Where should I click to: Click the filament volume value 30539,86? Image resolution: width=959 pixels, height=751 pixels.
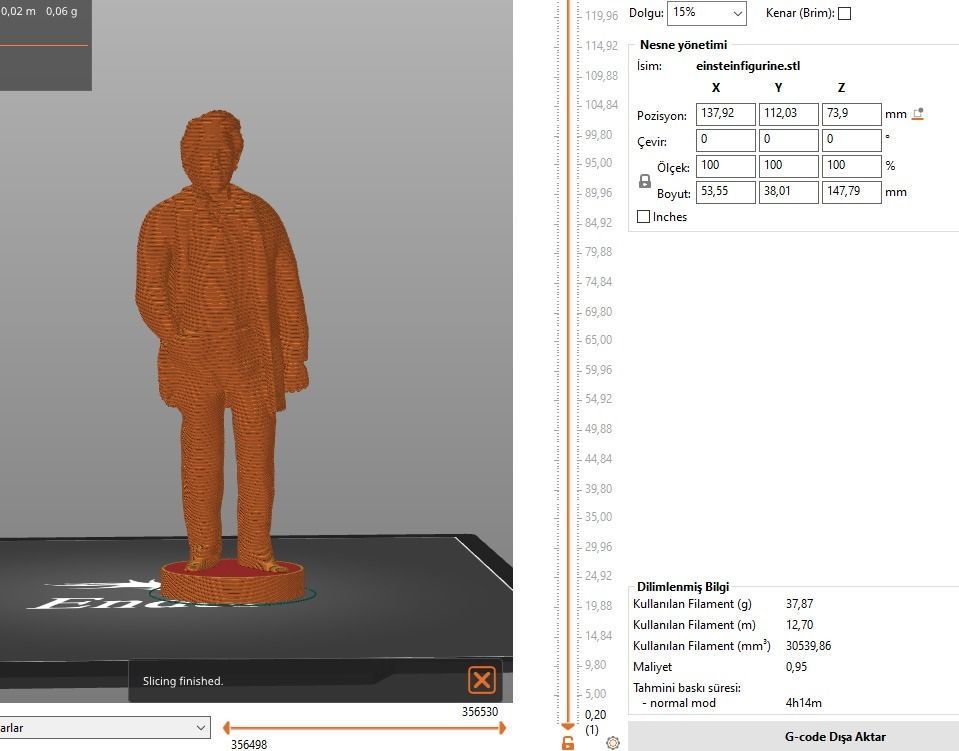pos(809,645)
